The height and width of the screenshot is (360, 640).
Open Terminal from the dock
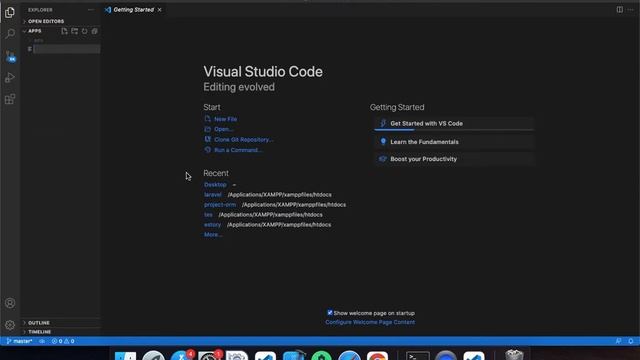(x=418, y=356)
